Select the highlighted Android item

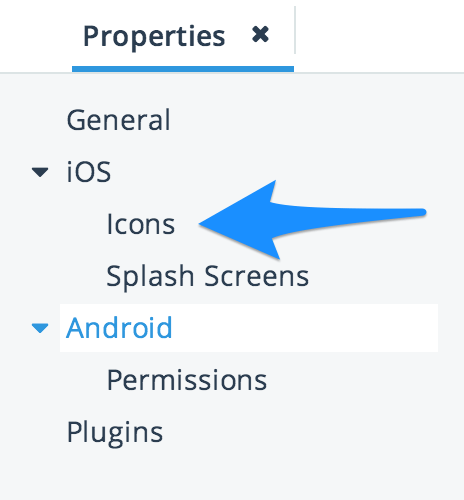119,328
